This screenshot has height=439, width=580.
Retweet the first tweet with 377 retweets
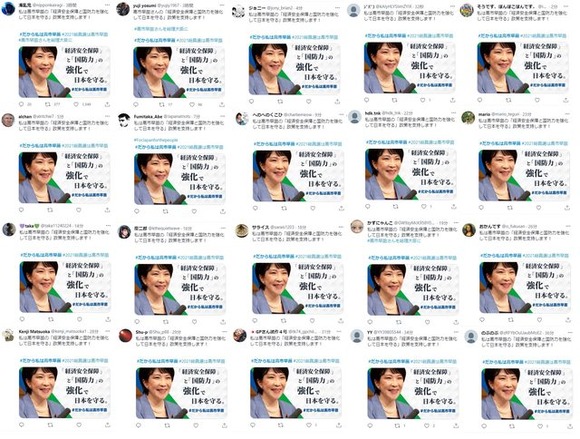(48, 105)
